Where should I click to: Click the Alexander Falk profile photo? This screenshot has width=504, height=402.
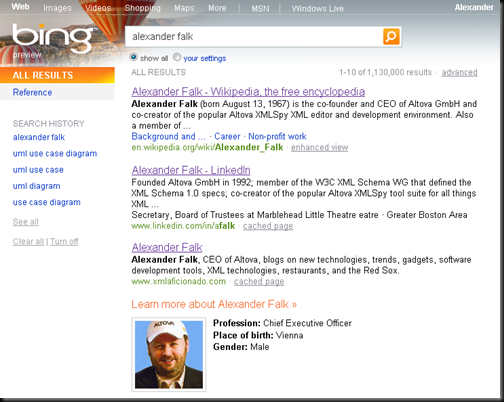tap(169, 354)
